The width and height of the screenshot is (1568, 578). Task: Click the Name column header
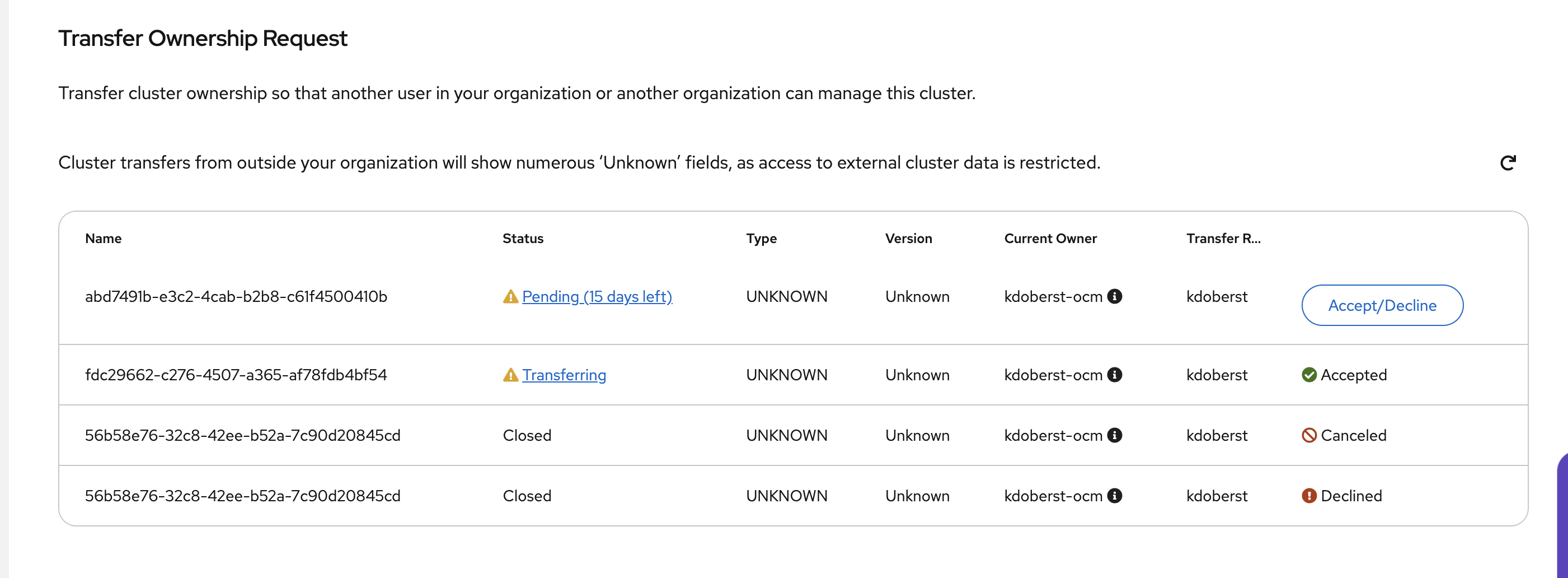[x=104, y=238]
